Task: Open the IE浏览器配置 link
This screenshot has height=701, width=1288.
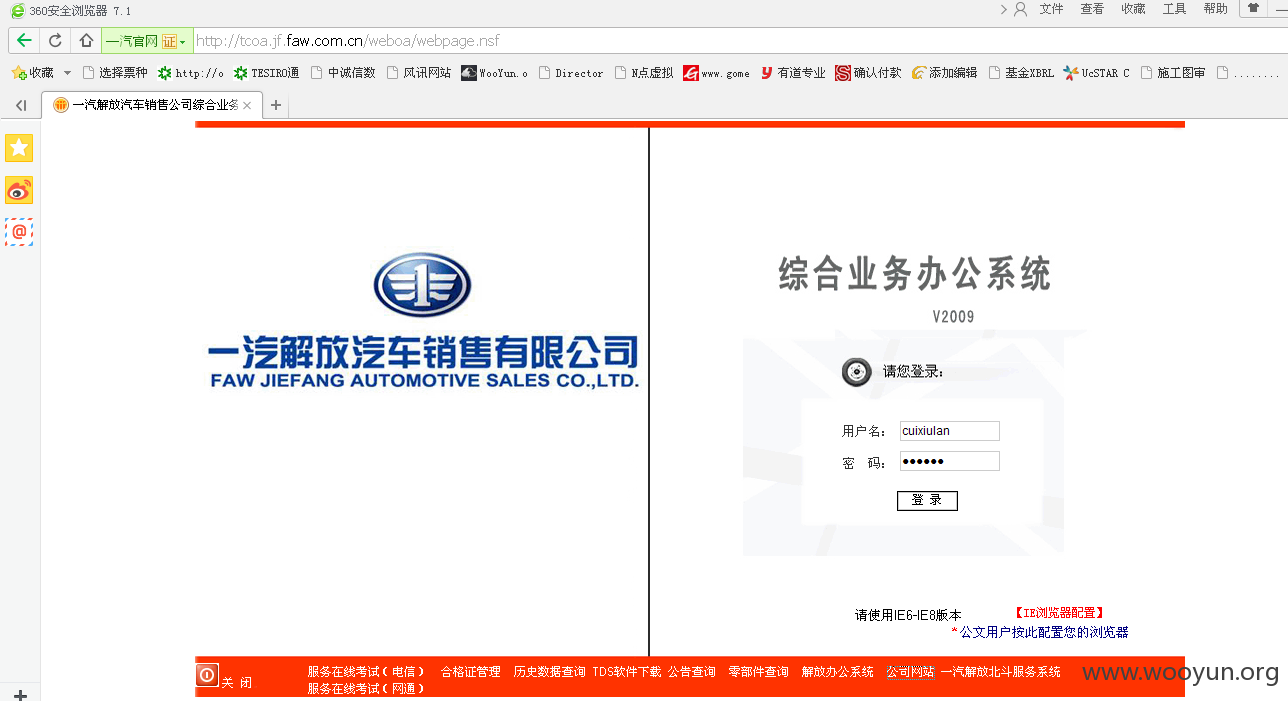Action: [1059, 613]
